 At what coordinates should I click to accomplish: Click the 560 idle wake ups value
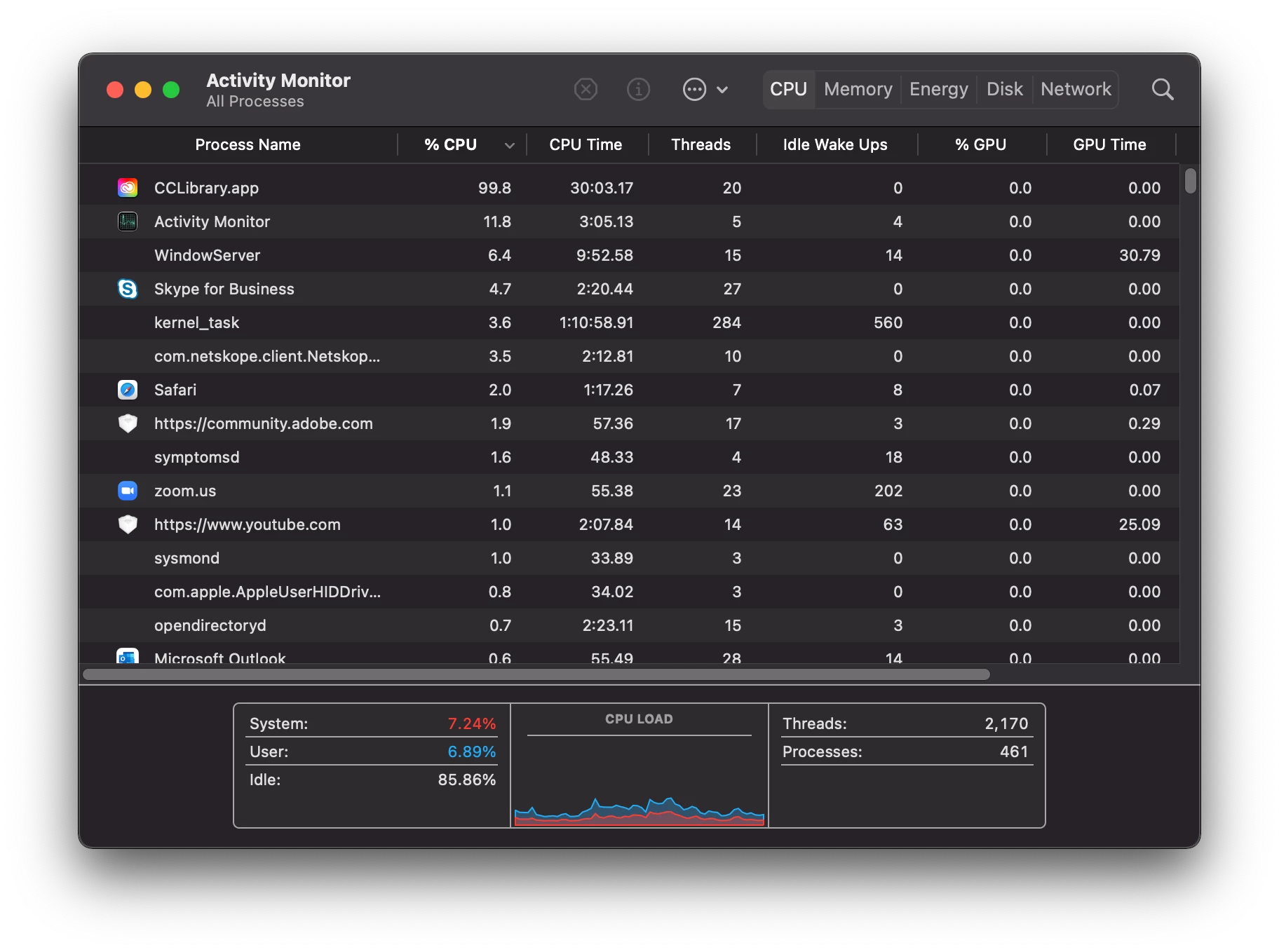[888, 322]
